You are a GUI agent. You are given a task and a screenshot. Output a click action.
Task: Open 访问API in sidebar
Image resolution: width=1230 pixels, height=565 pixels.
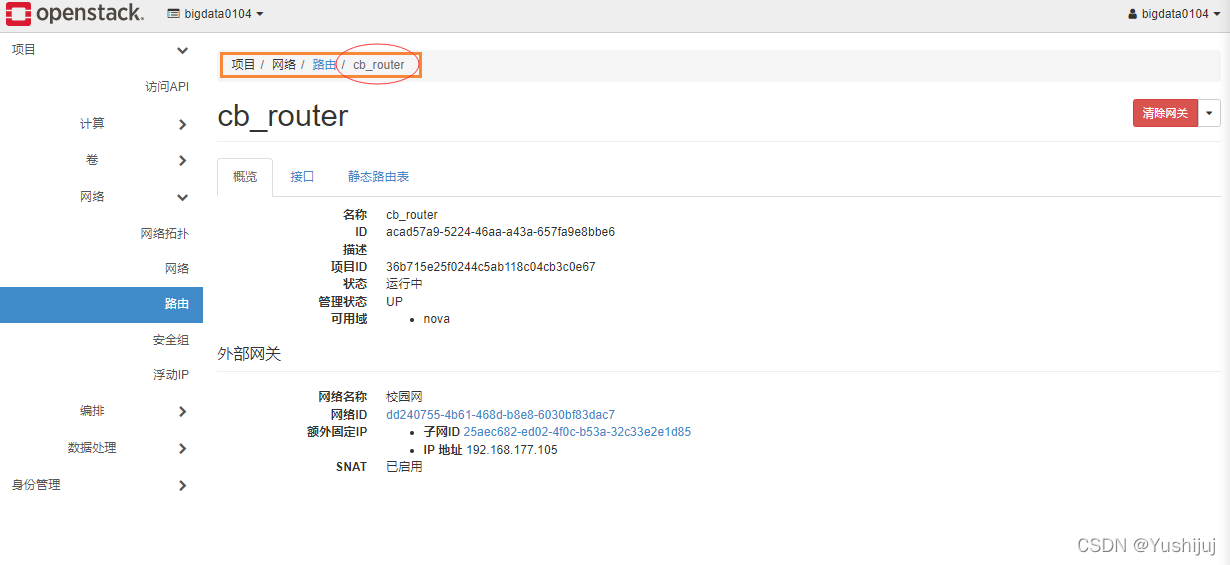click(167, 87)
